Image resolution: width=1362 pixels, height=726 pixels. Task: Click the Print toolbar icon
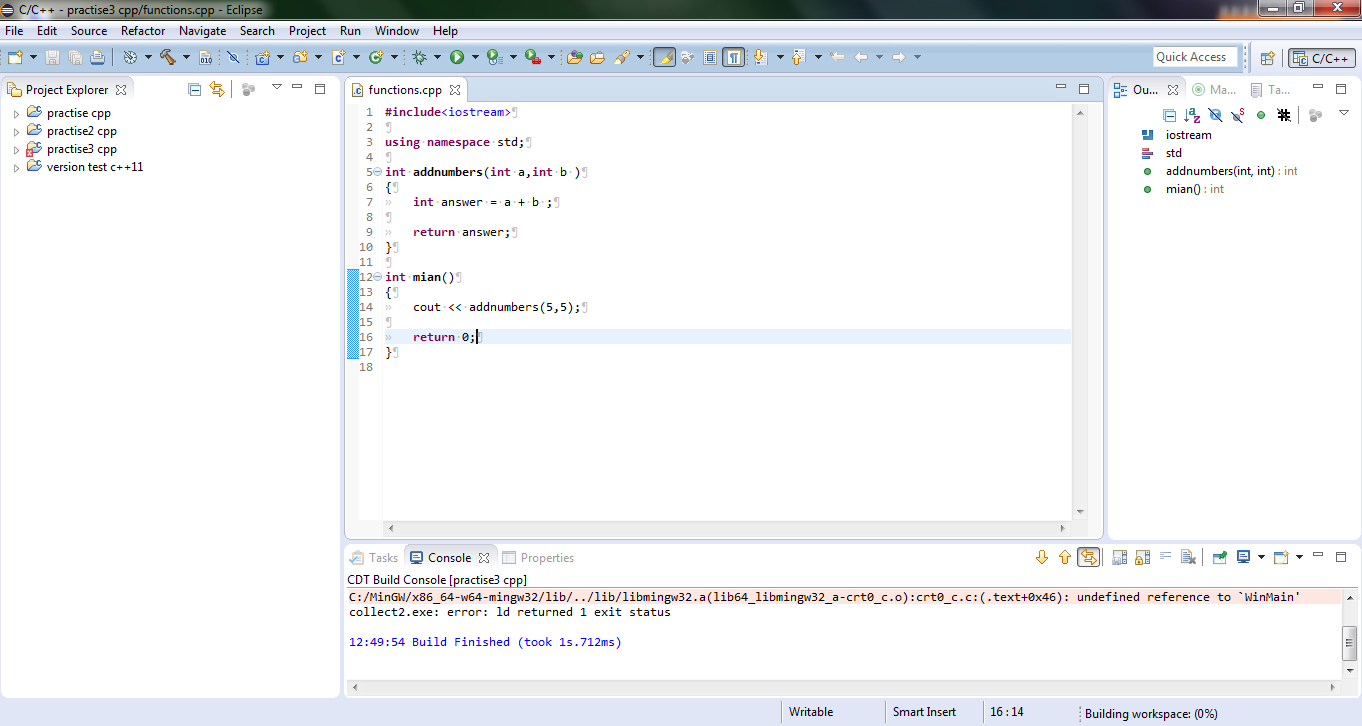97,57
